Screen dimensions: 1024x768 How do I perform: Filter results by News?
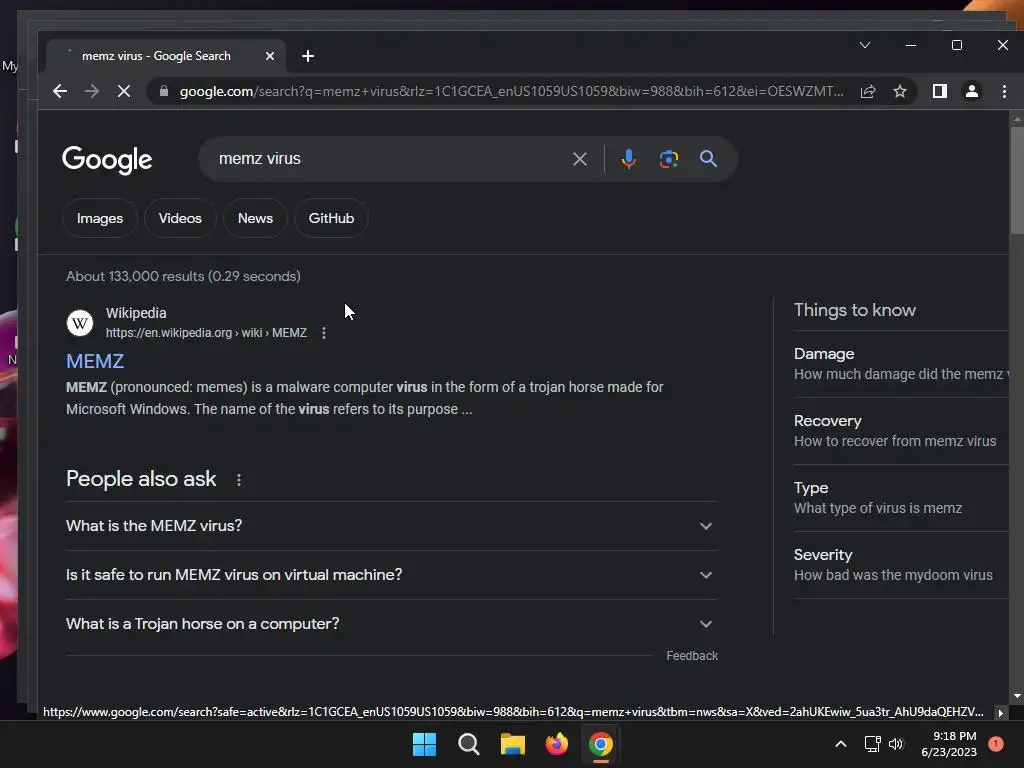255,218
